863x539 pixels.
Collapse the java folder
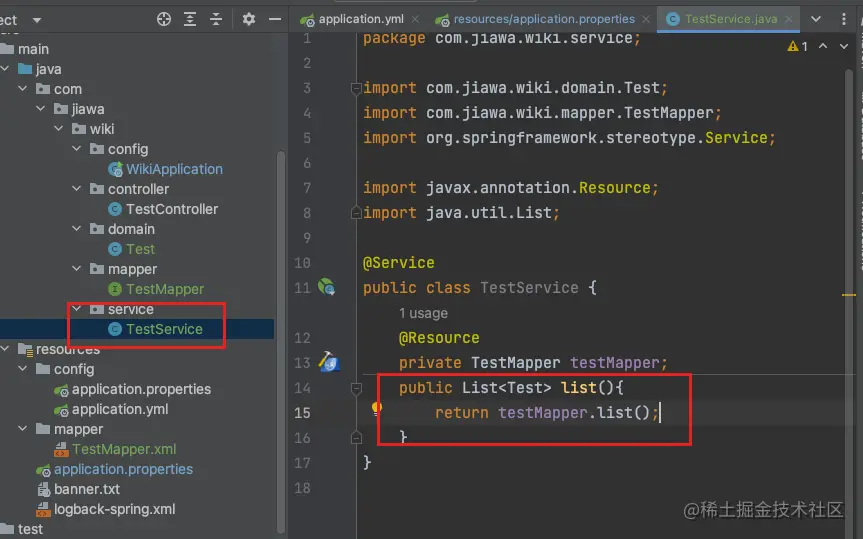pyautogui.click(x=5, y=69)
